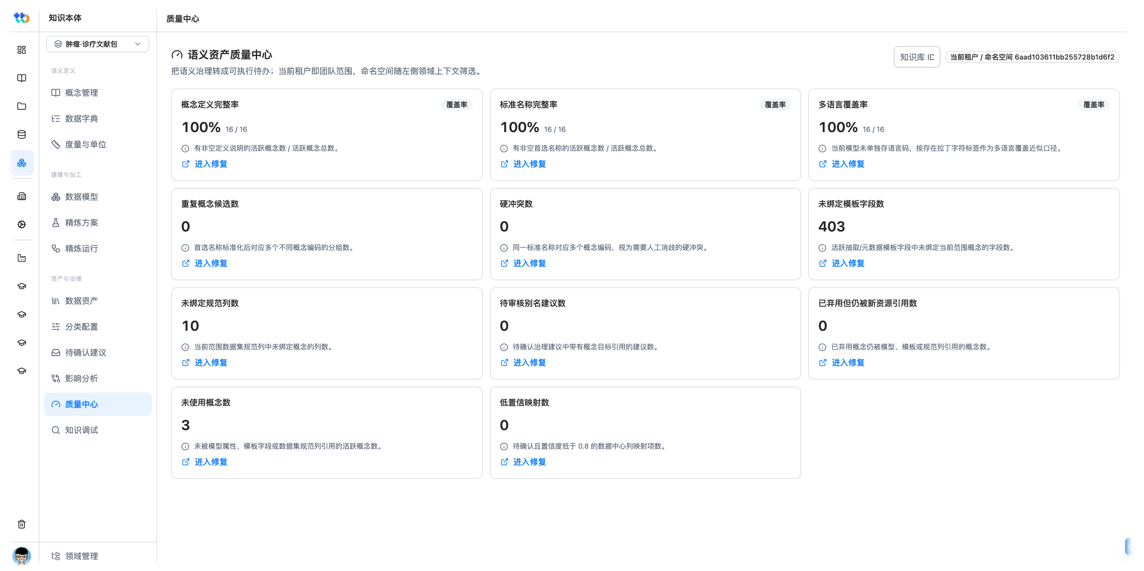Open the settings gear icon in rail
The height and width of the screenshot is (571, 1144).
point(21,225)
